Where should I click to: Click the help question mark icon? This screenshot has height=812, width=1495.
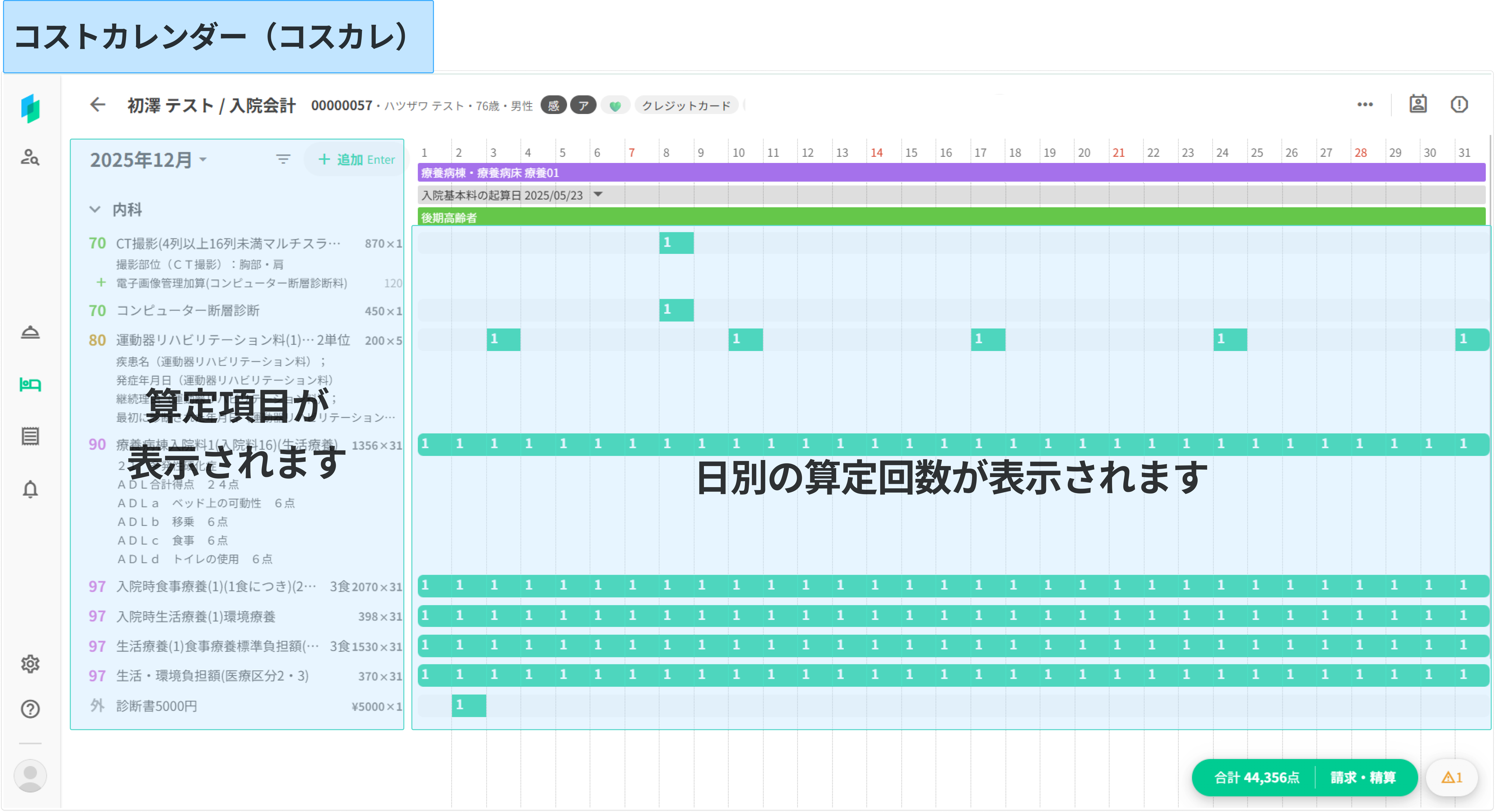tap(30, 709)
